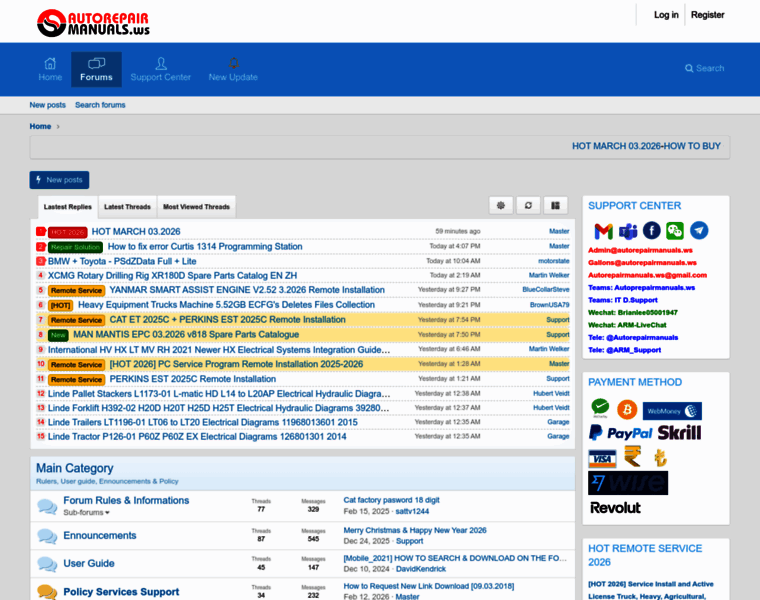Click the Bitcoin payment icon

coord(627,409)
